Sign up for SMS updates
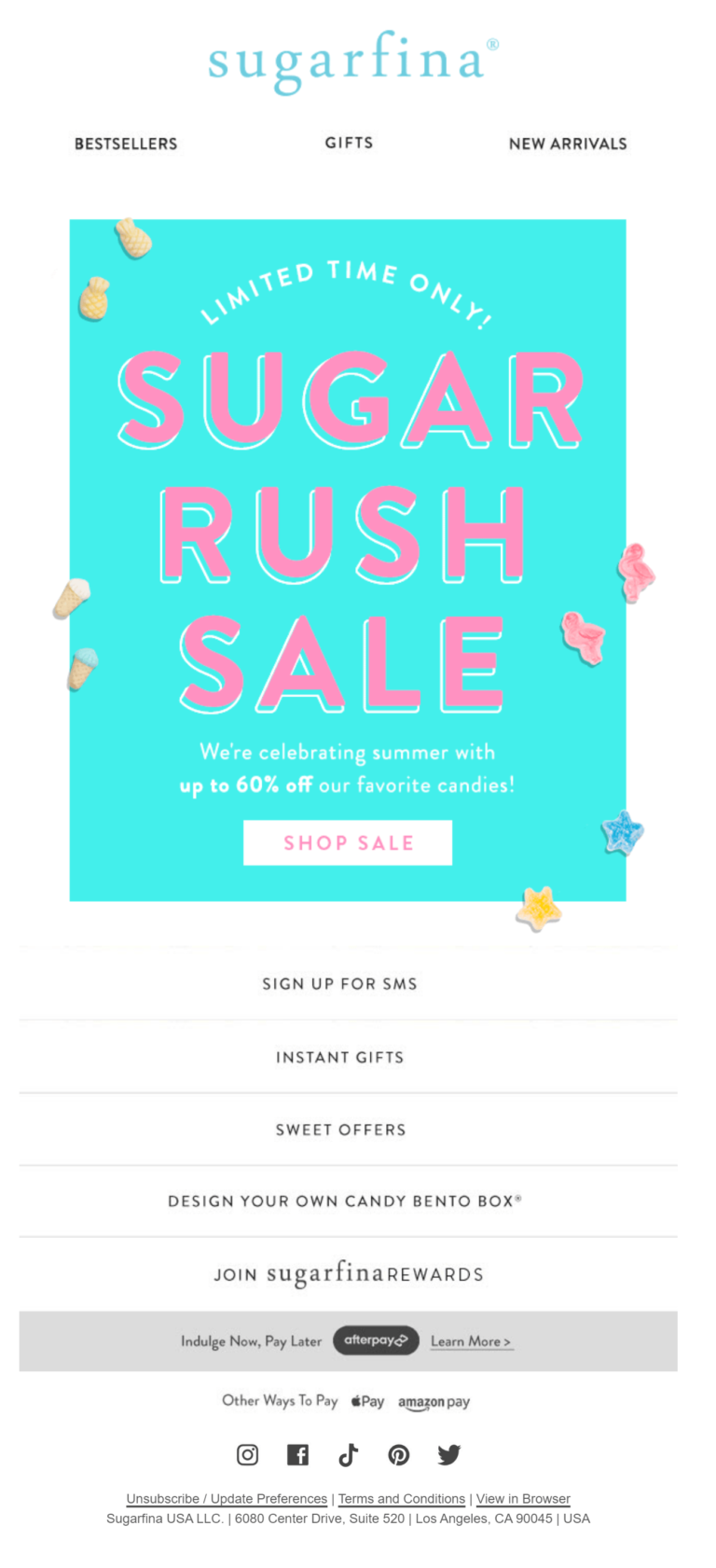The image size is (716, 1568). 339,983
